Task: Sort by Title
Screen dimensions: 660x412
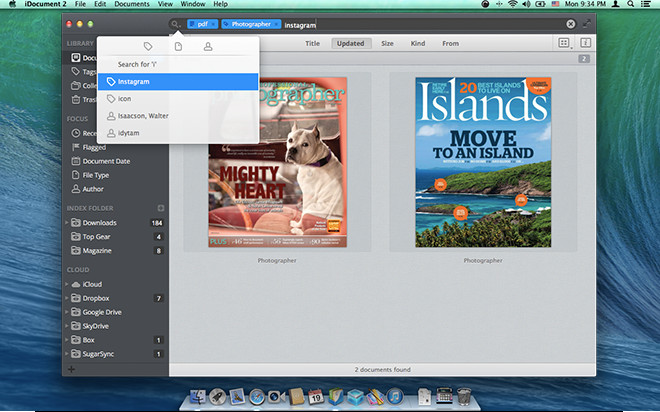Action: coord(312,43)
